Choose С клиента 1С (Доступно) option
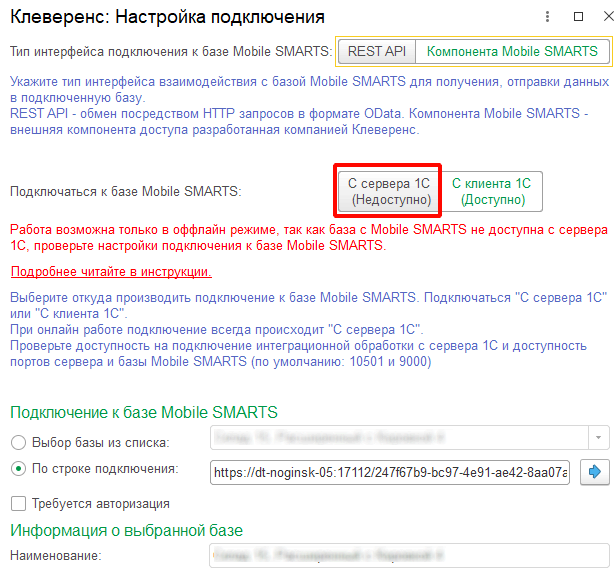Viewport: 616px width, 573px height. (x=491, y=191)
